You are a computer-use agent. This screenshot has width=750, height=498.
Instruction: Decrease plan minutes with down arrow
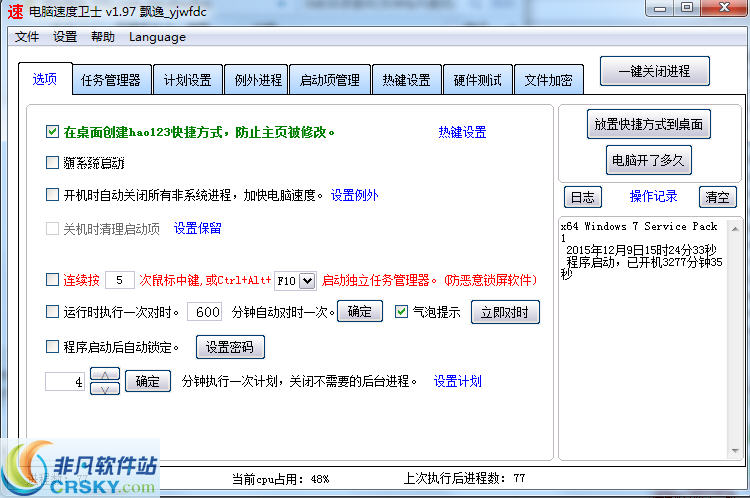click(x=105, y=389)
